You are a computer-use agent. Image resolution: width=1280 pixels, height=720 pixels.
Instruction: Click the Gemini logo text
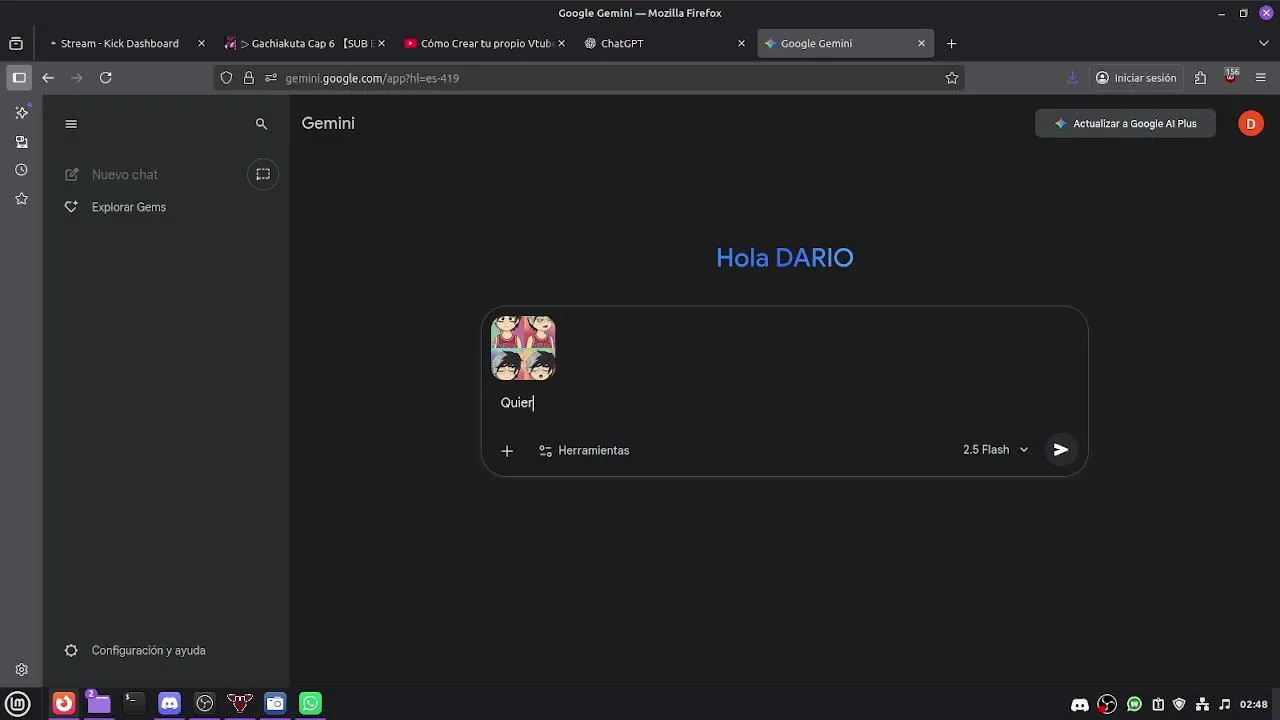click(x=328, y=124)
